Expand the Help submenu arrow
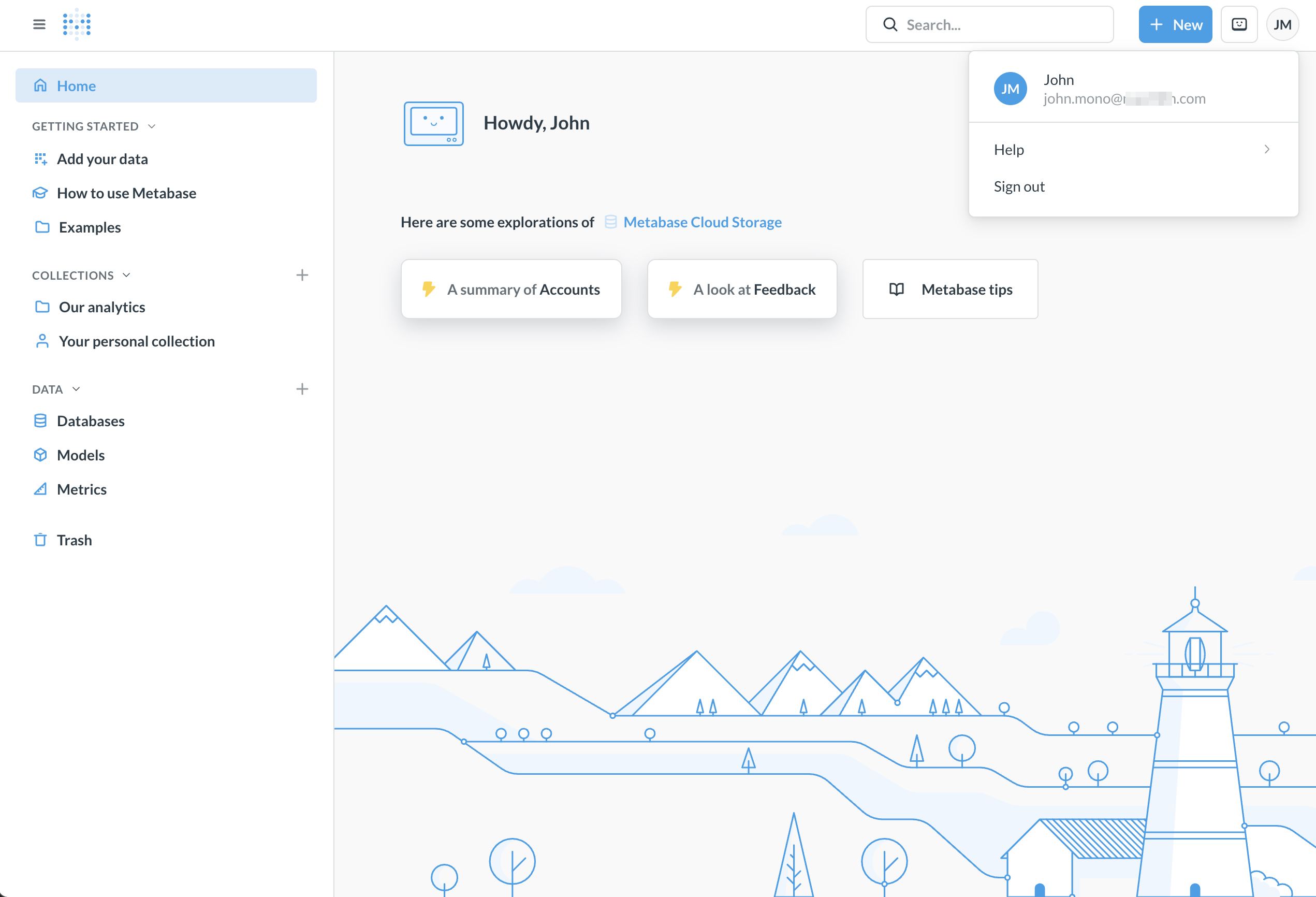The image size is (1316, 897). 1267,150
